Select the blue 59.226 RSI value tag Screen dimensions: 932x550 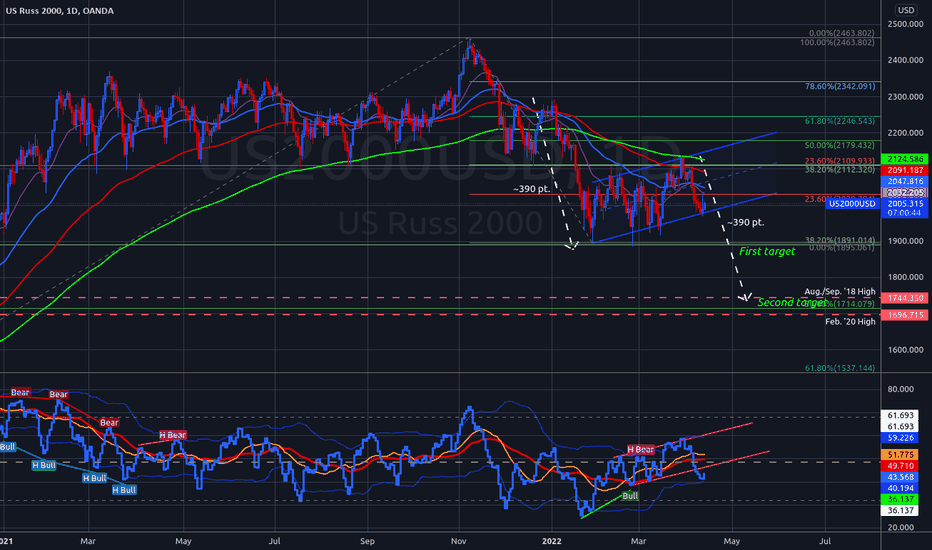900,438
